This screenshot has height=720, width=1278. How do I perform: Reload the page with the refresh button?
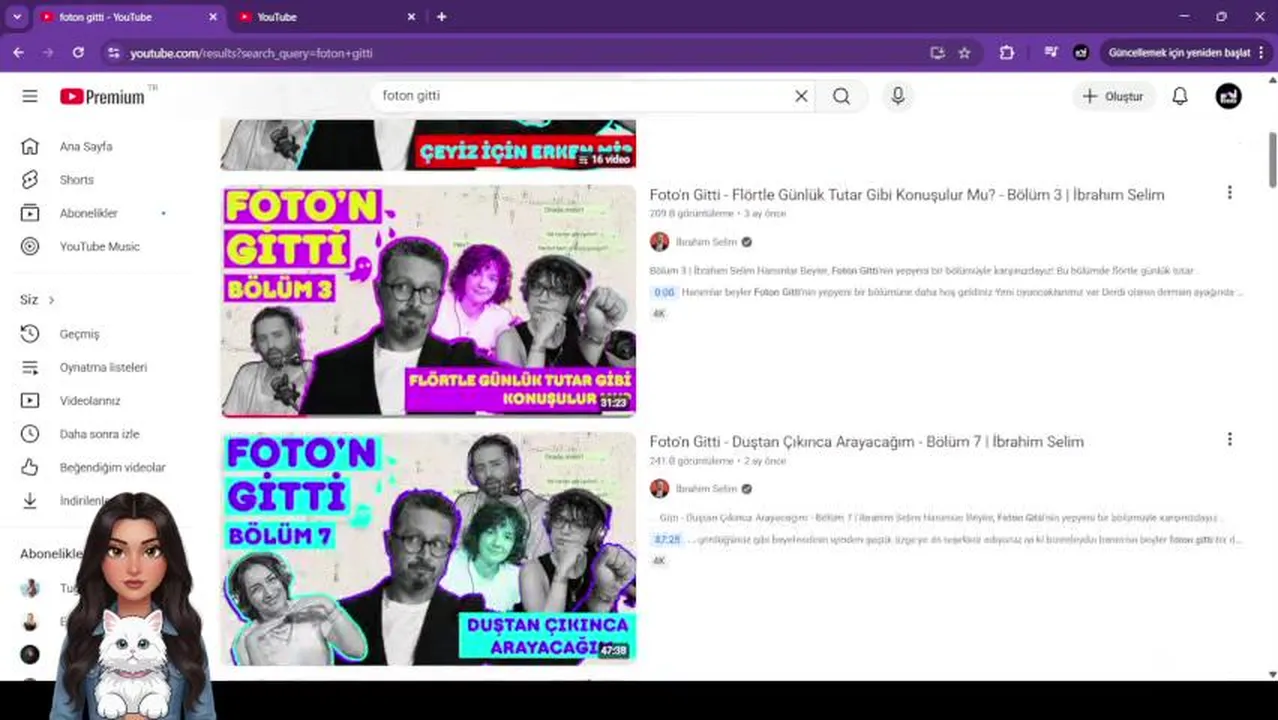[x=78, y=53]
